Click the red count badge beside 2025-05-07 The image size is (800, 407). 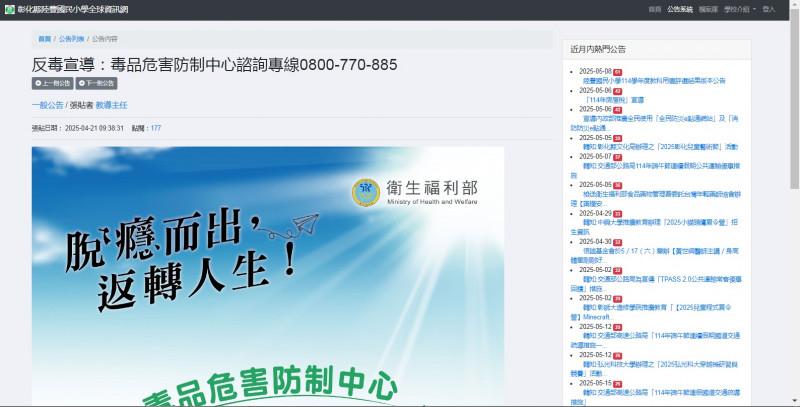coord(617,157)
